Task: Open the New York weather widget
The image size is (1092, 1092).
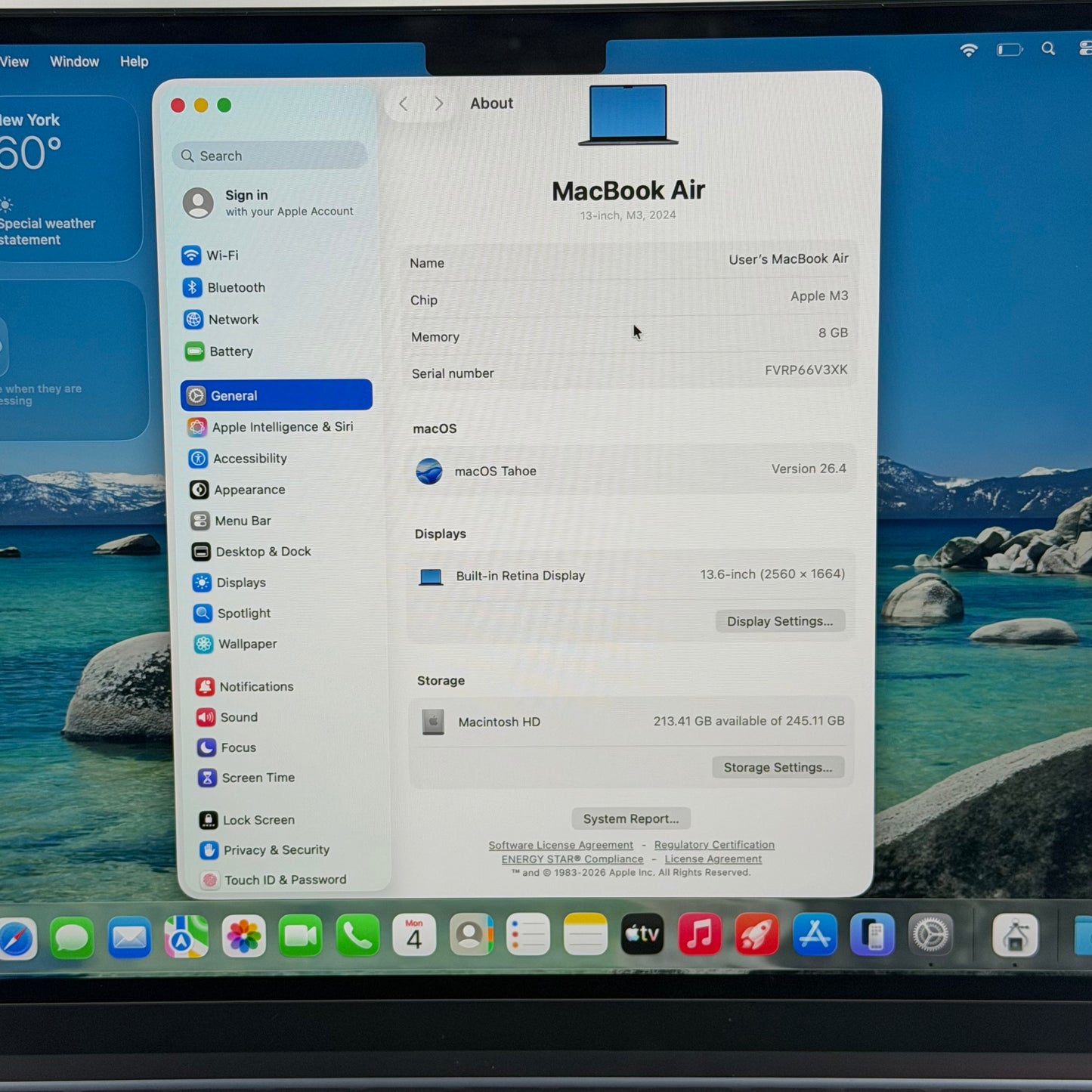Action: pyautogui.click(x=68, y=179)
